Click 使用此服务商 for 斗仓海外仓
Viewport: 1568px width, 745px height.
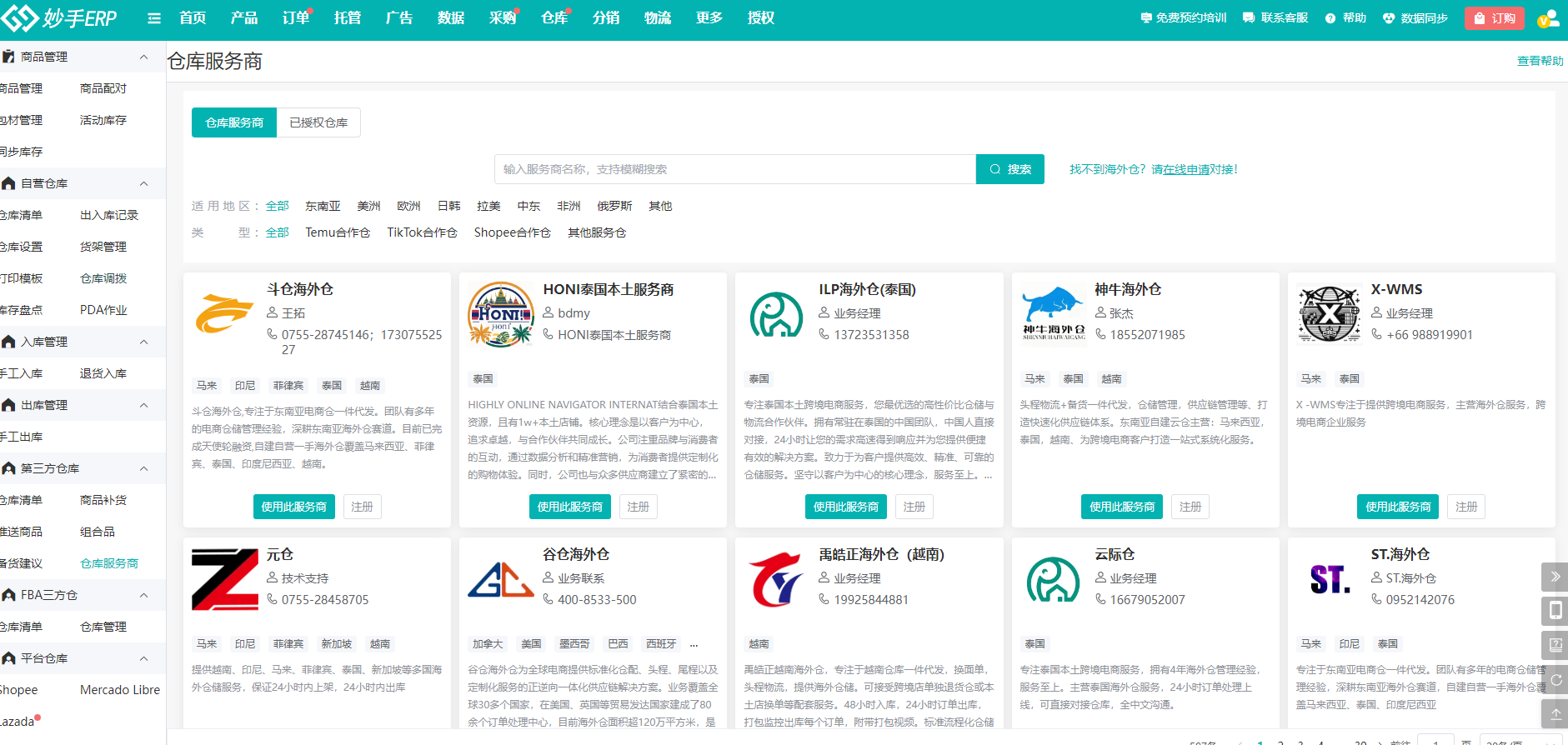point(293,507)
